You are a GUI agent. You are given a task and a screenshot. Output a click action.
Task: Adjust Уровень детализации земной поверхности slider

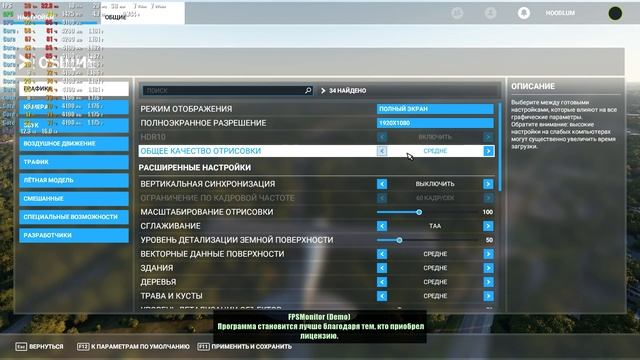click(x=400, y=240)
